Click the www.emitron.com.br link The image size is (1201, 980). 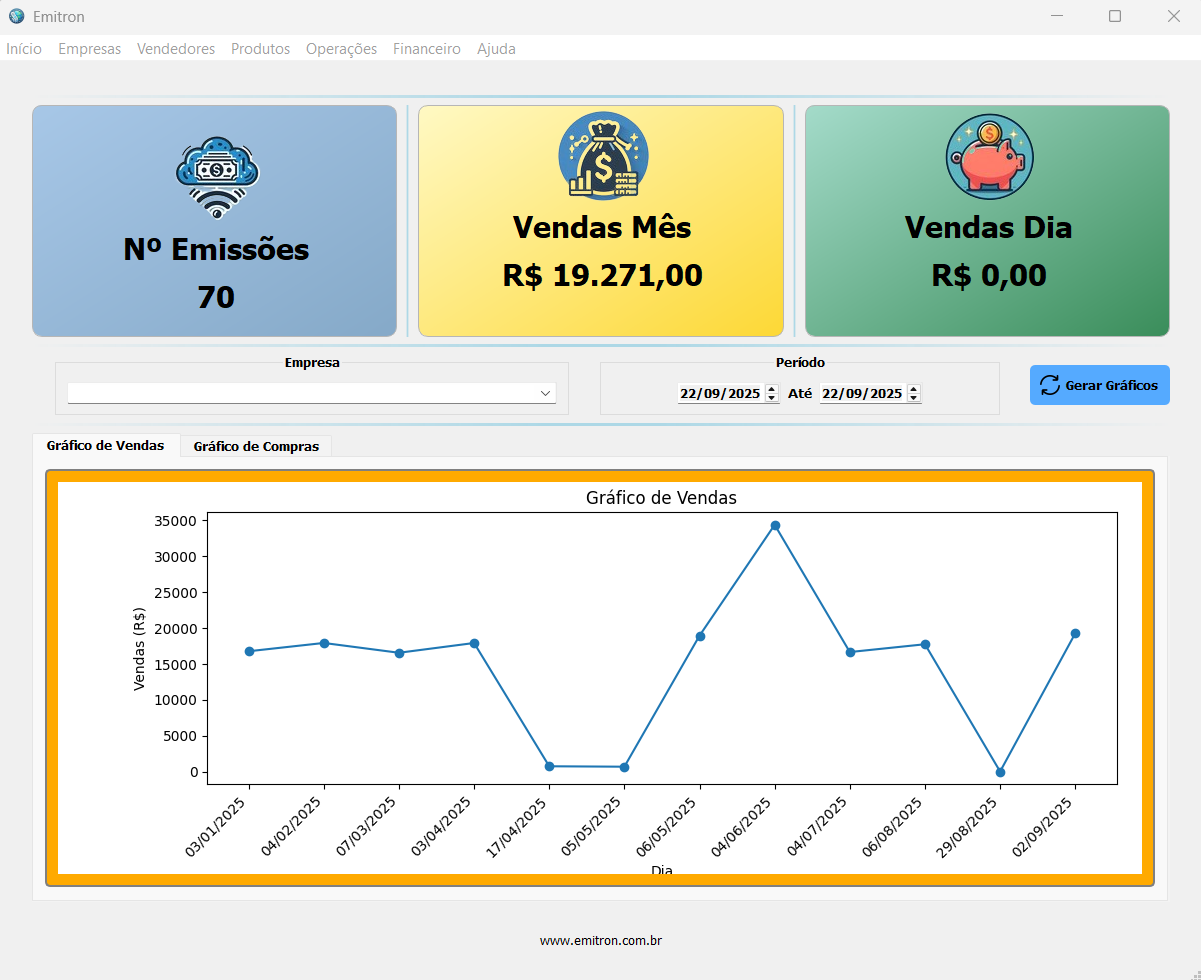click(600, 940)
